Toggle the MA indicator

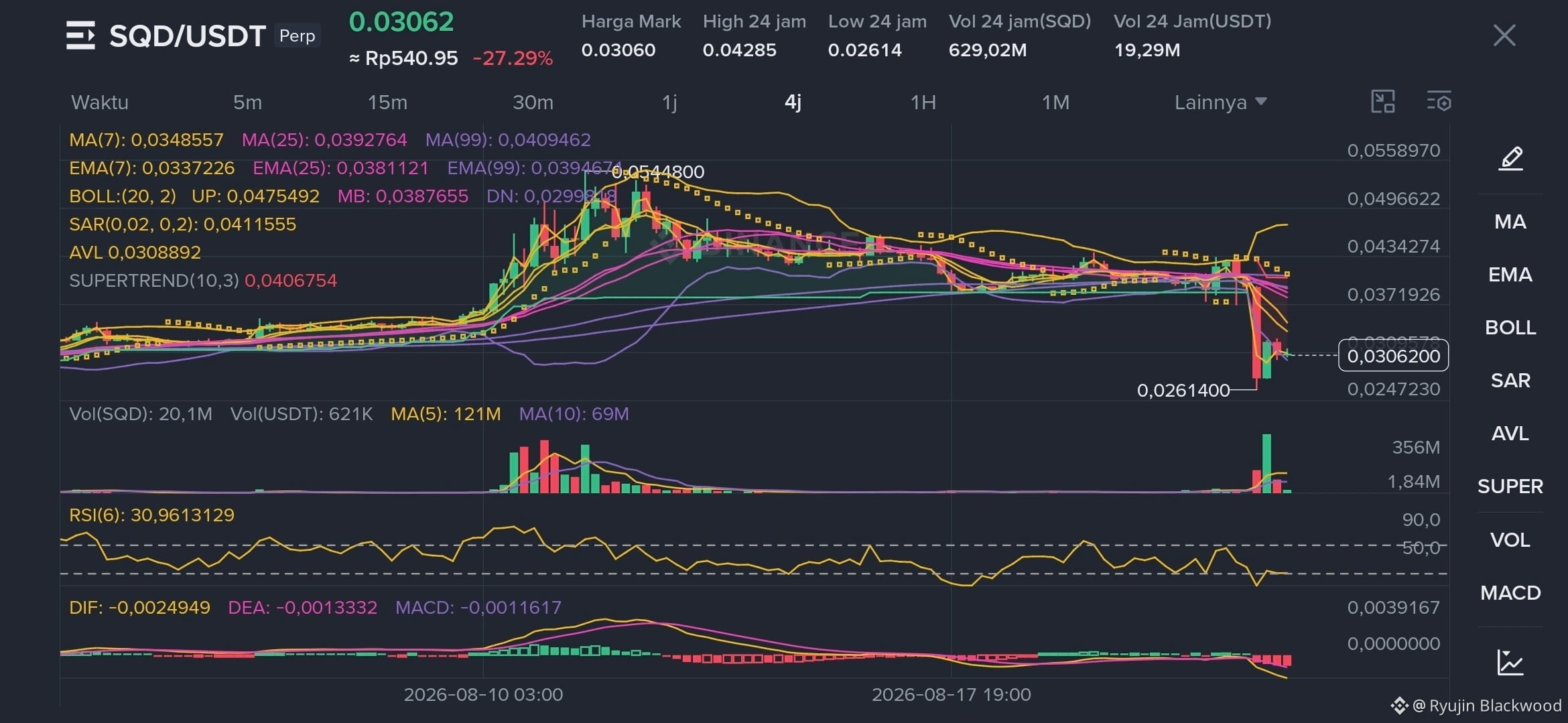click(1510, 222)
